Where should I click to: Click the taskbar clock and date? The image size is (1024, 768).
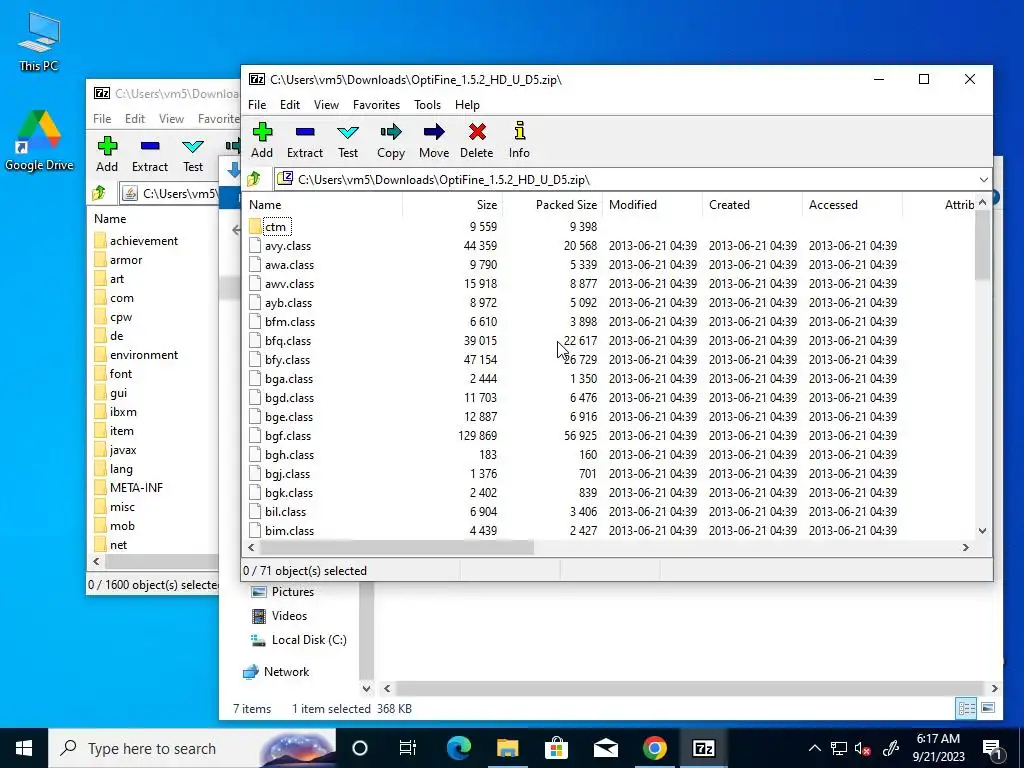click(x=938, y=748)
